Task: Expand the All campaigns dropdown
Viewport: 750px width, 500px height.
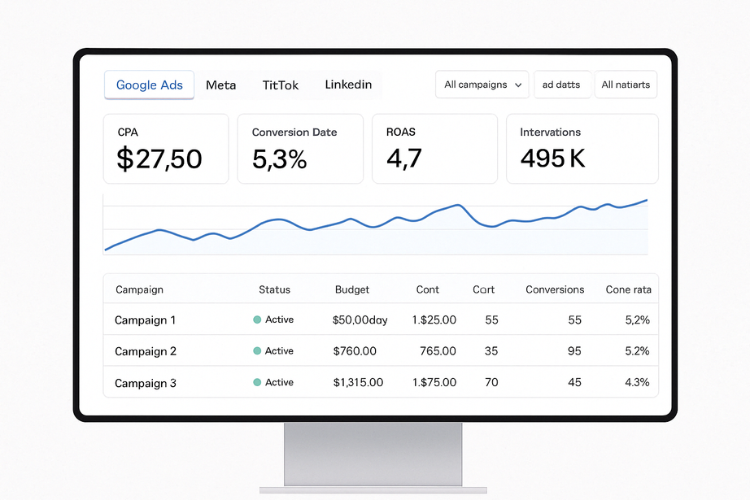Action: pyautogui.click(x=482, y=85)
